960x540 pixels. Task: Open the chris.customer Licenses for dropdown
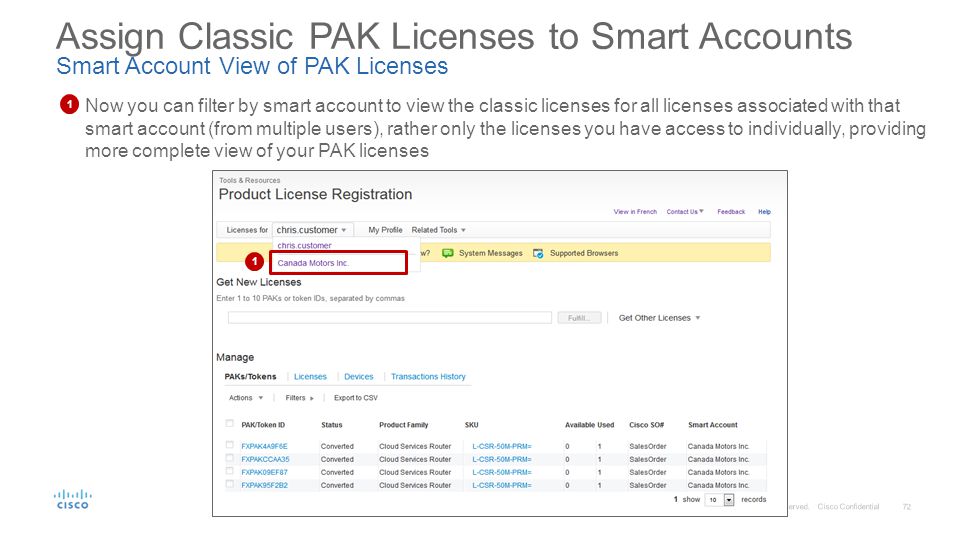pyautogui.click(x=312, y=230)
